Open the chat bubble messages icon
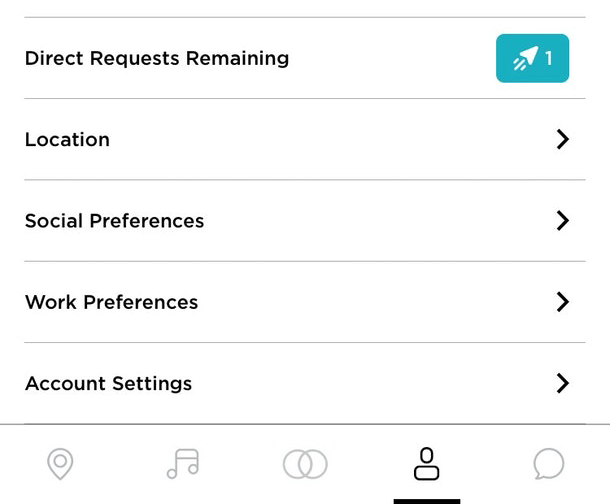Screen dimensions: 610x504 549,464
